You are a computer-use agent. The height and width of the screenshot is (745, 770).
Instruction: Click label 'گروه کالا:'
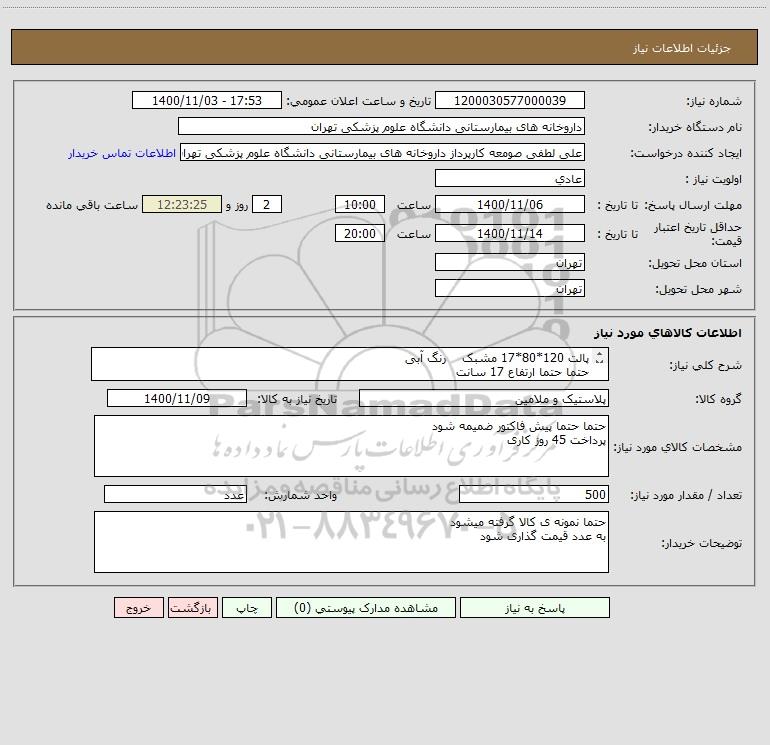(x=718, y=399)
